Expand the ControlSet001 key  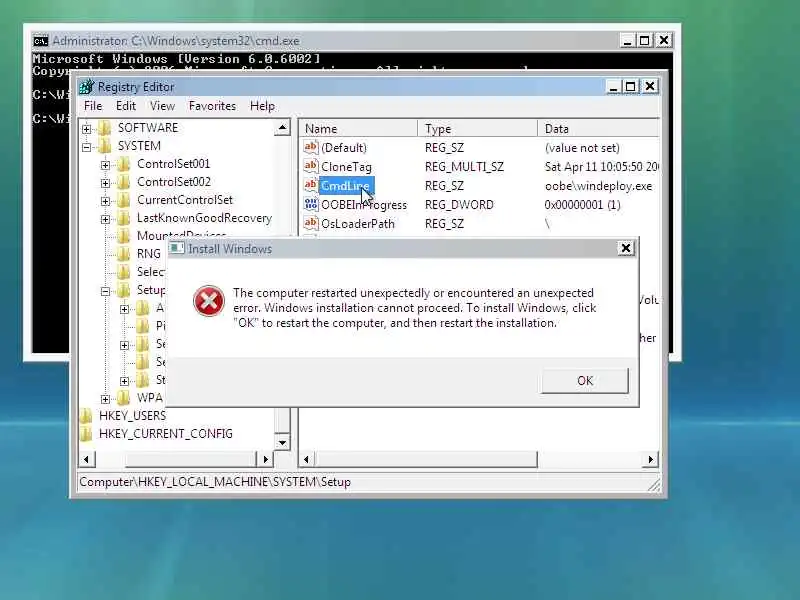point(105,165)
